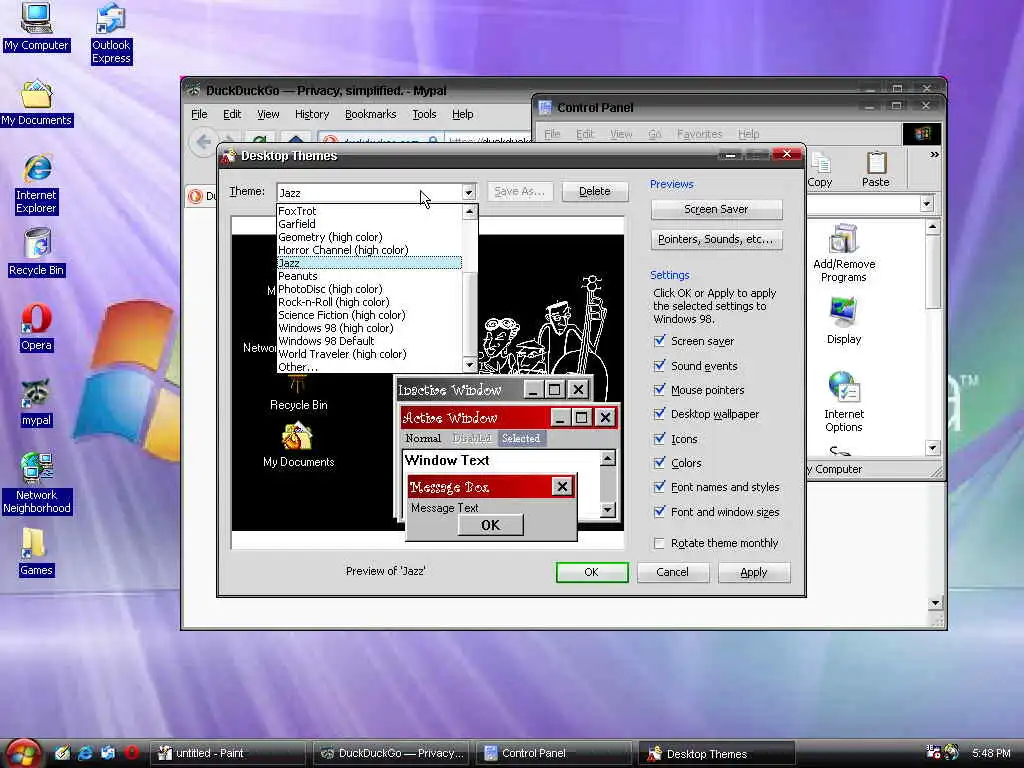Choose Peanuts theme from list
The width and height of the screenshot is (1024, 768).
369,276
